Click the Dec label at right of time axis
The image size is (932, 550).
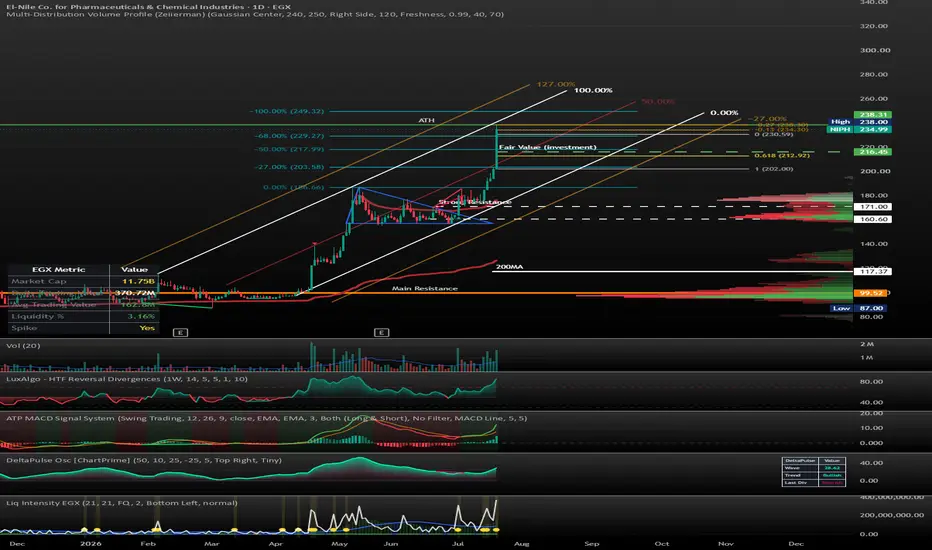click(x=796, y=543)
